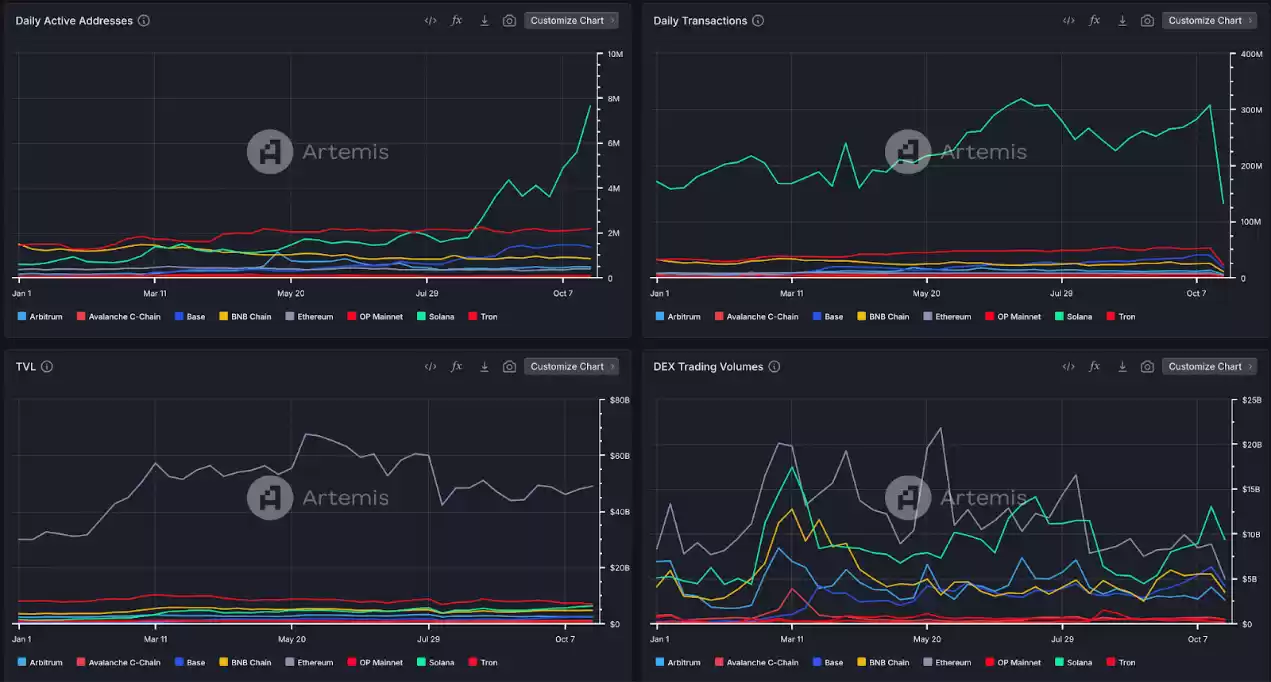Click the camera icon on the TVL chart
The height and width of the screenshot is (682, 1271).
[x=509, y=366]
